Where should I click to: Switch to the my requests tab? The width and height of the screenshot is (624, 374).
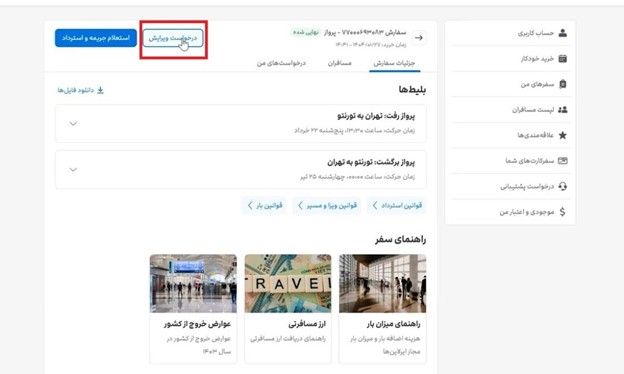pos(281,63)
